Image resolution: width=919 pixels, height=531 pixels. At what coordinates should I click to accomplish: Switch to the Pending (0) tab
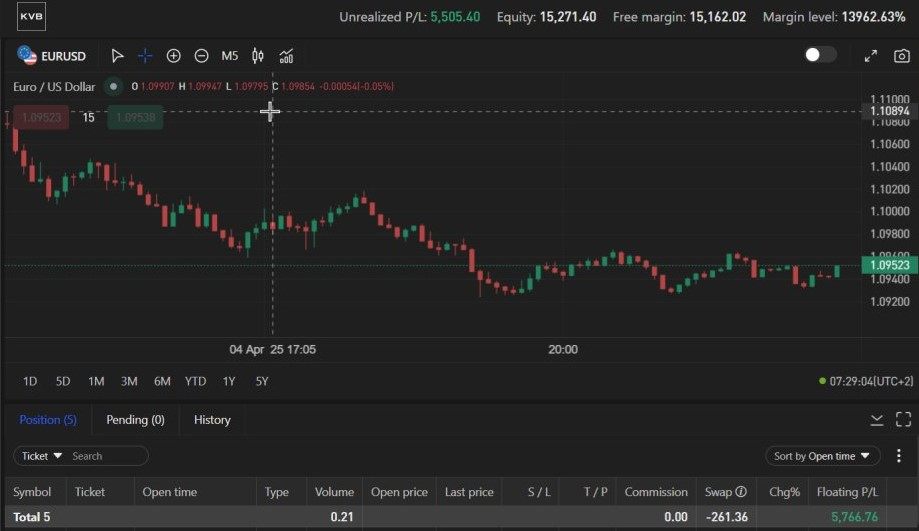click(x=135, y=420)
